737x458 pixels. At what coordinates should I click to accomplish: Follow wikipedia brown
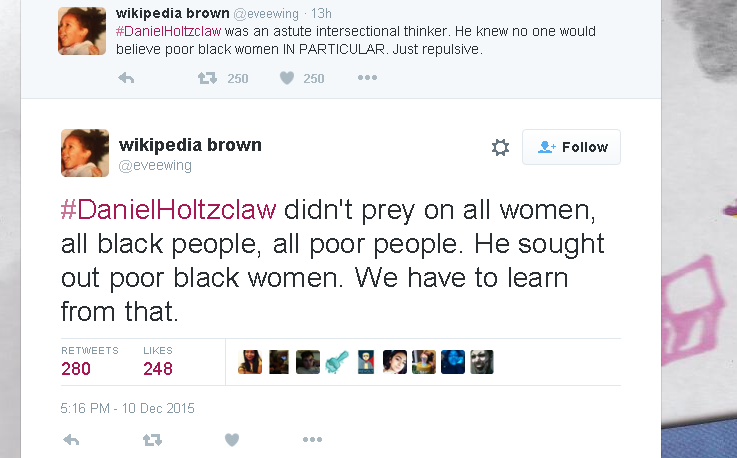(x=571, y=147)
